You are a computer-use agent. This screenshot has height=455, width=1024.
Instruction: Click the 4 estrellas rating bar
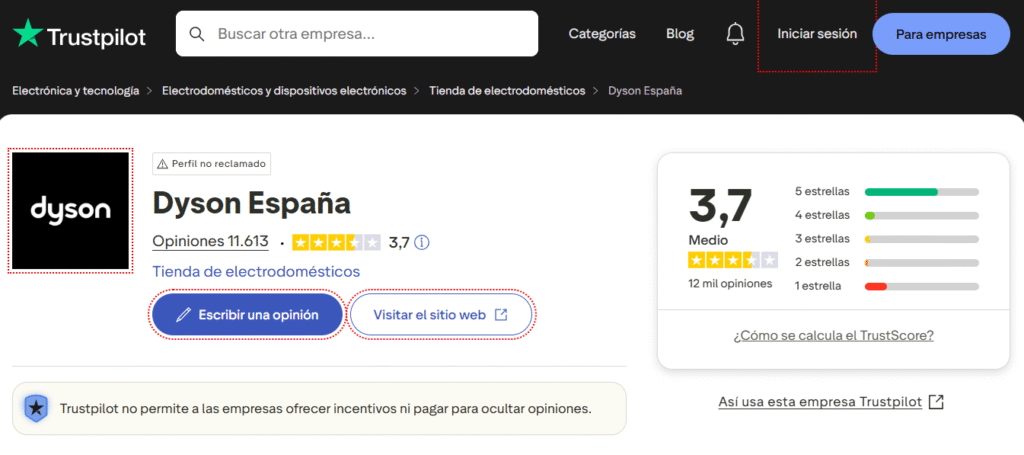click(x=921, y=215)
